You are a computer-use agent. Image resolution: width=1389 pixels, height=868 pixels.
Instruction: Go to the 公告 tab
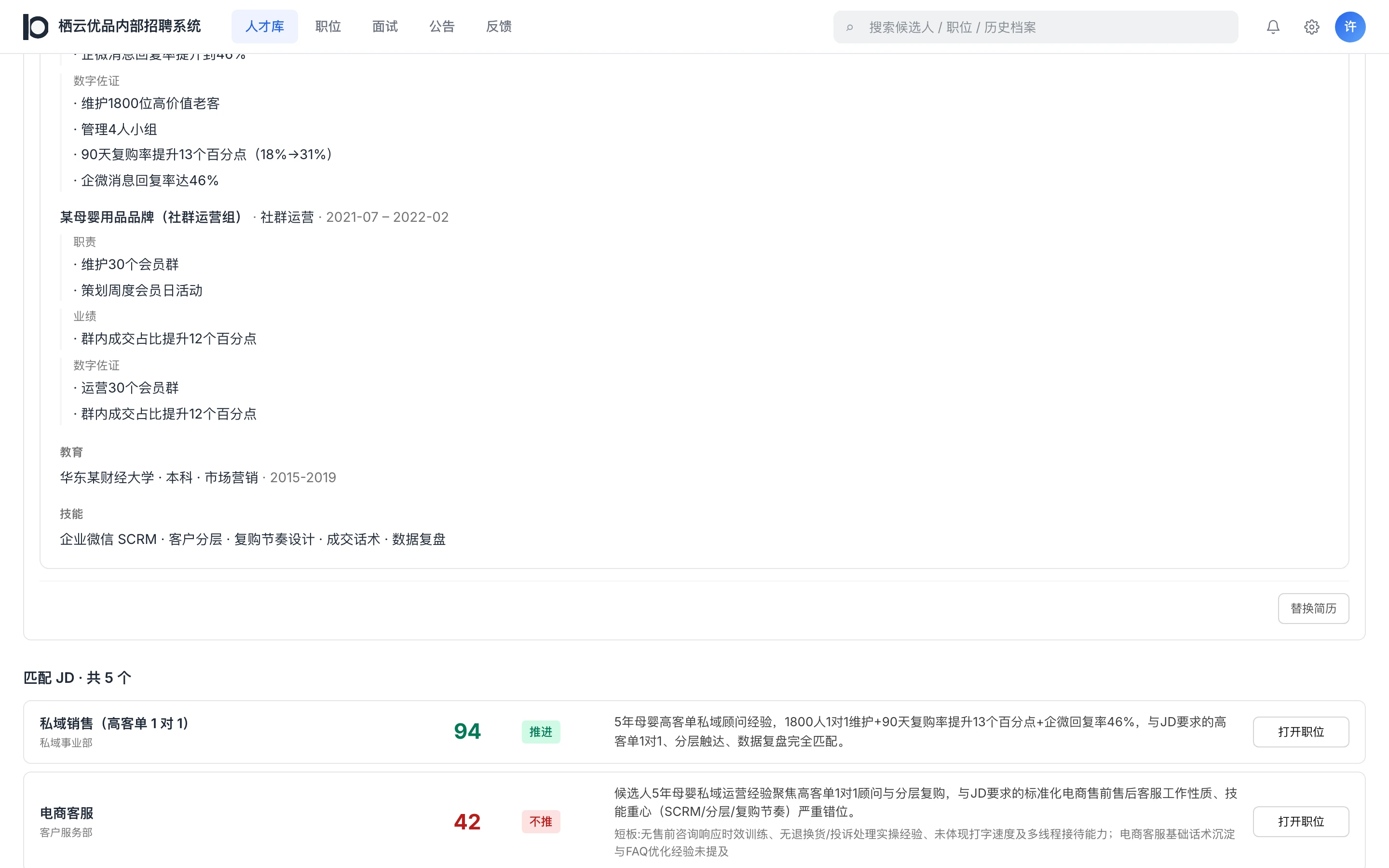[442, 27]
